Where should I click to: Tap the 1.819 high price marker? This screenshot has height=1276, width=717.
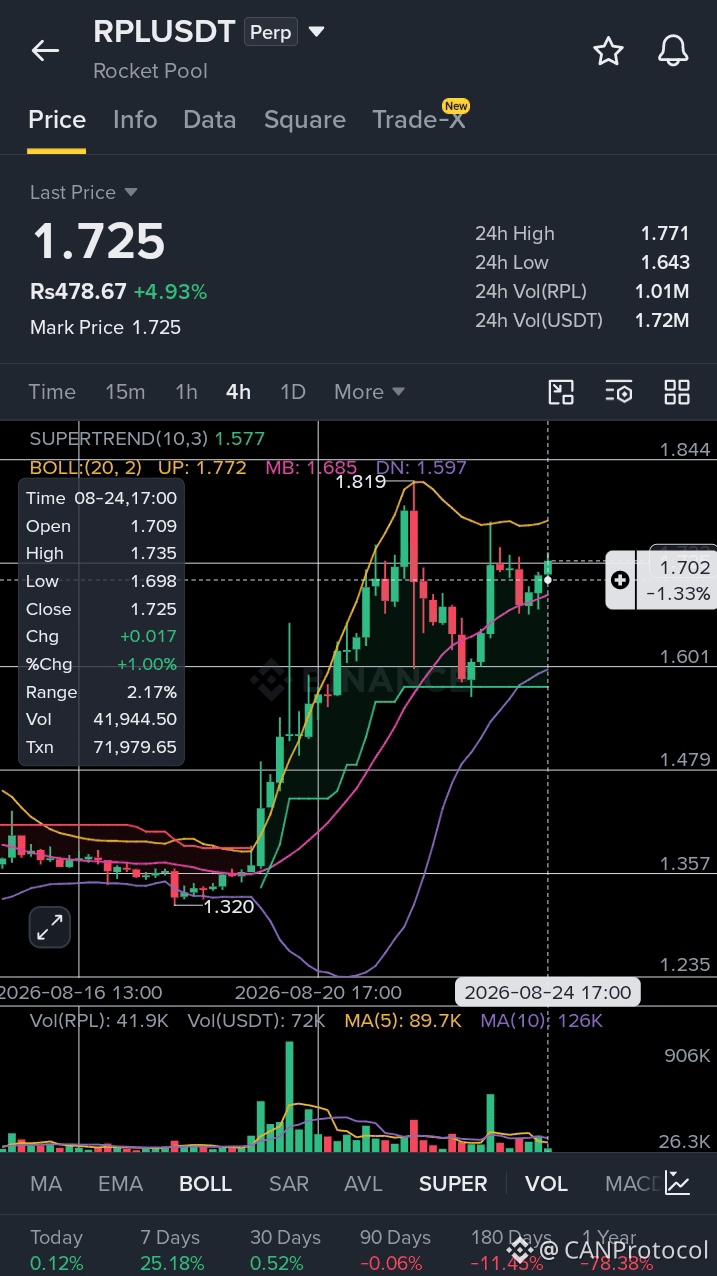click(360, 482)
